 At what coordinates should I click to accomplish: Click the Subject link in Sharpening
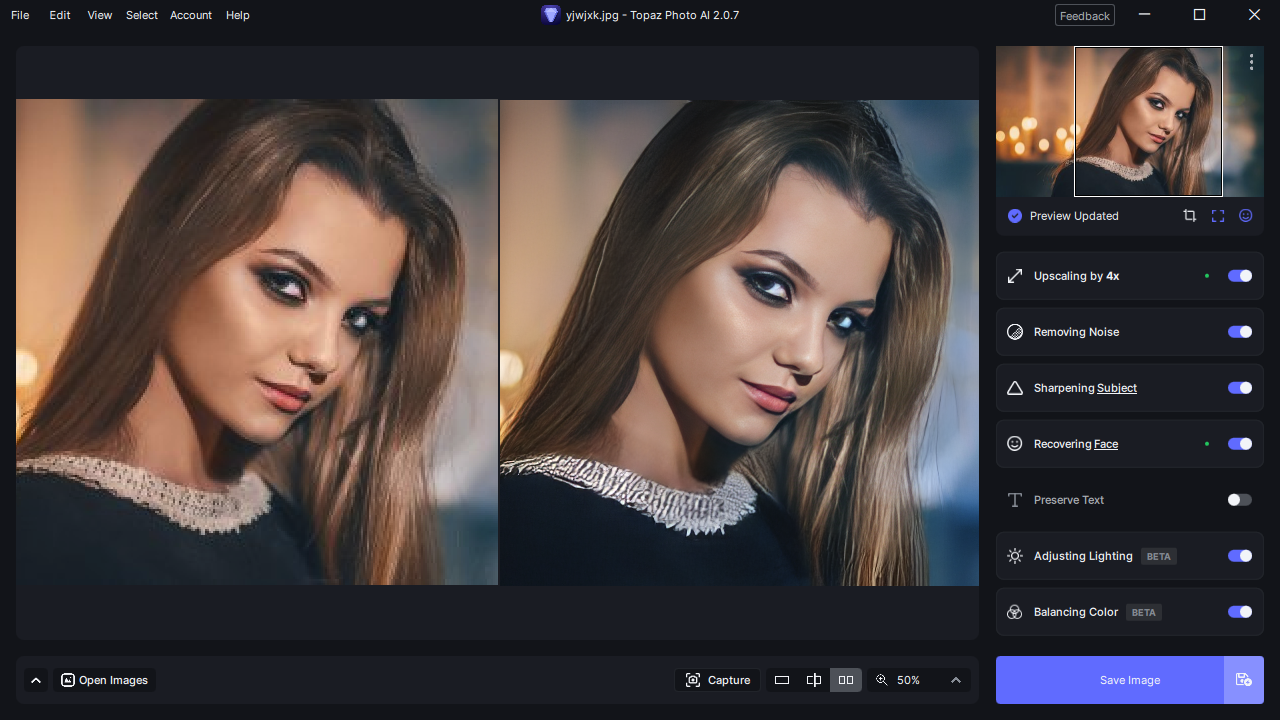tap(1117, 388)
